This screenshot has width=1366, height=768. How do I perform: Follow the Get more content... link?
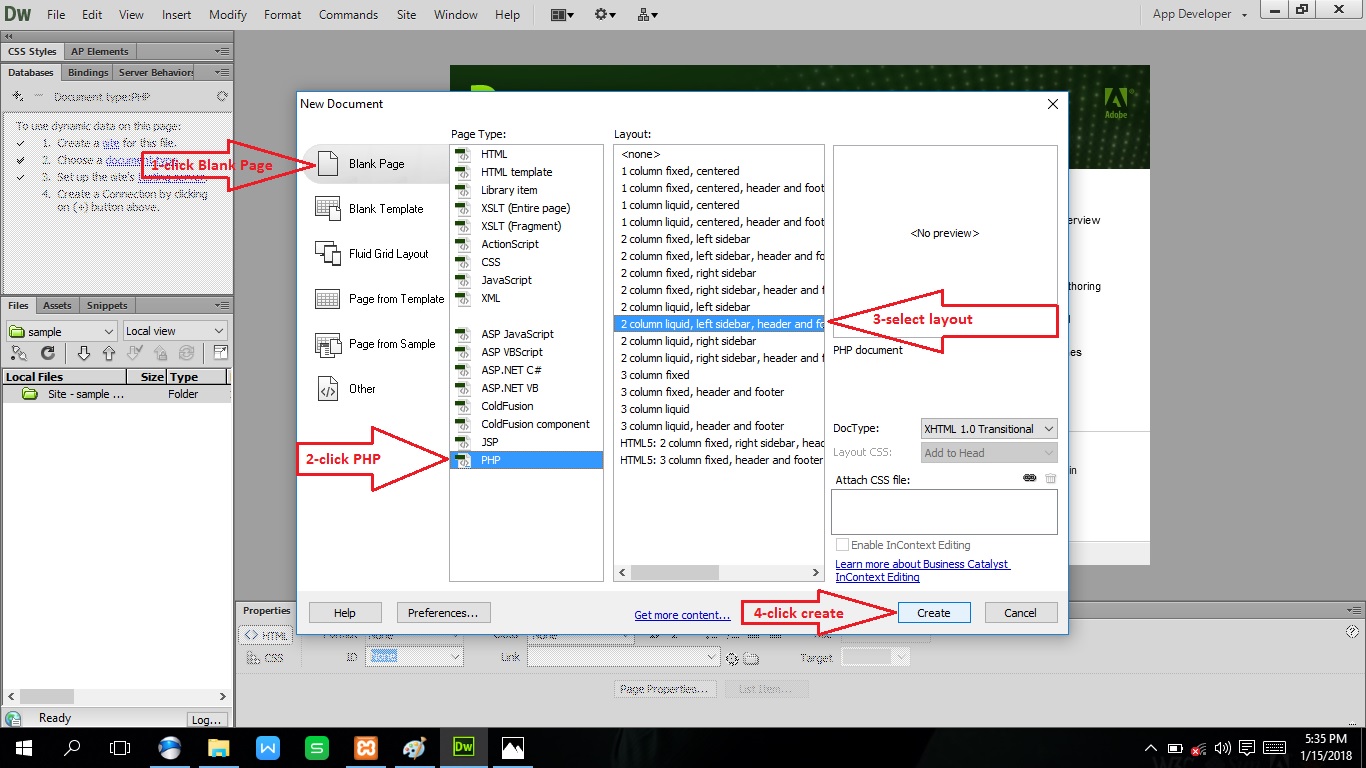682,615
